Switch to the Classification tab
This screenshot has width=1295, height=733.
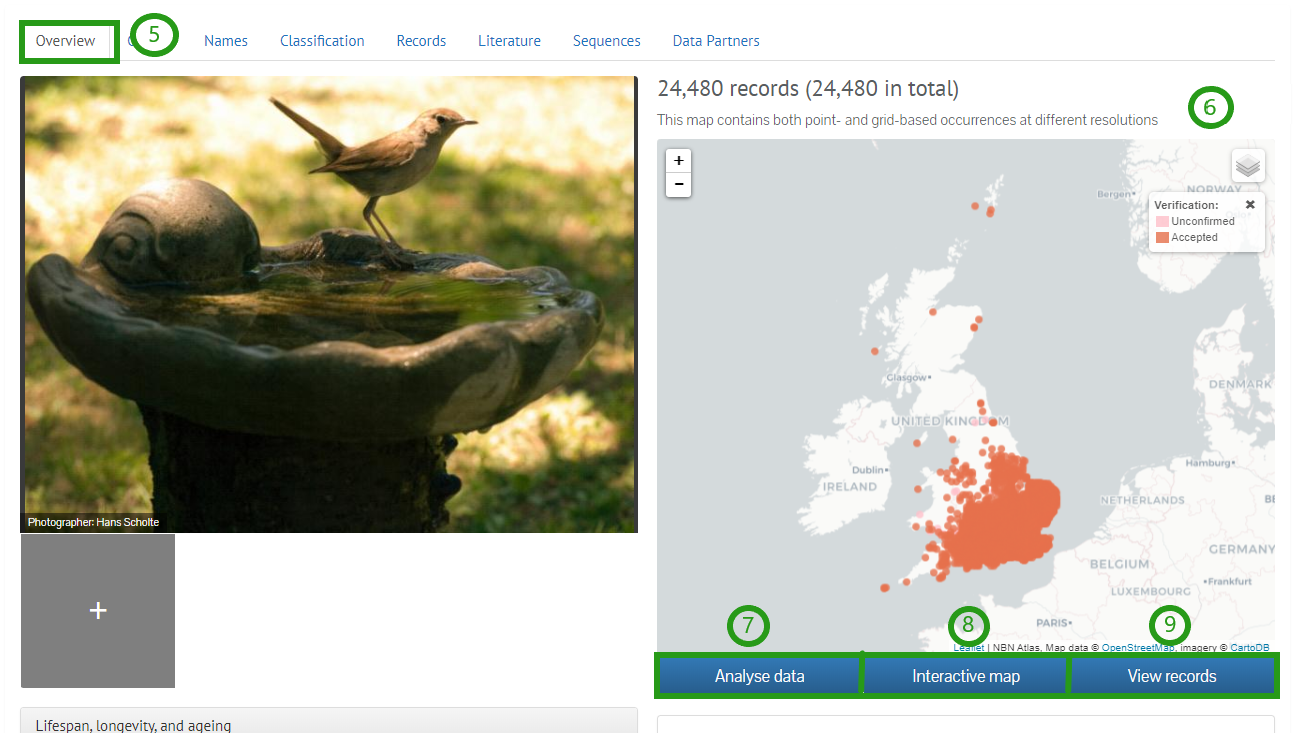click(322, 41)
